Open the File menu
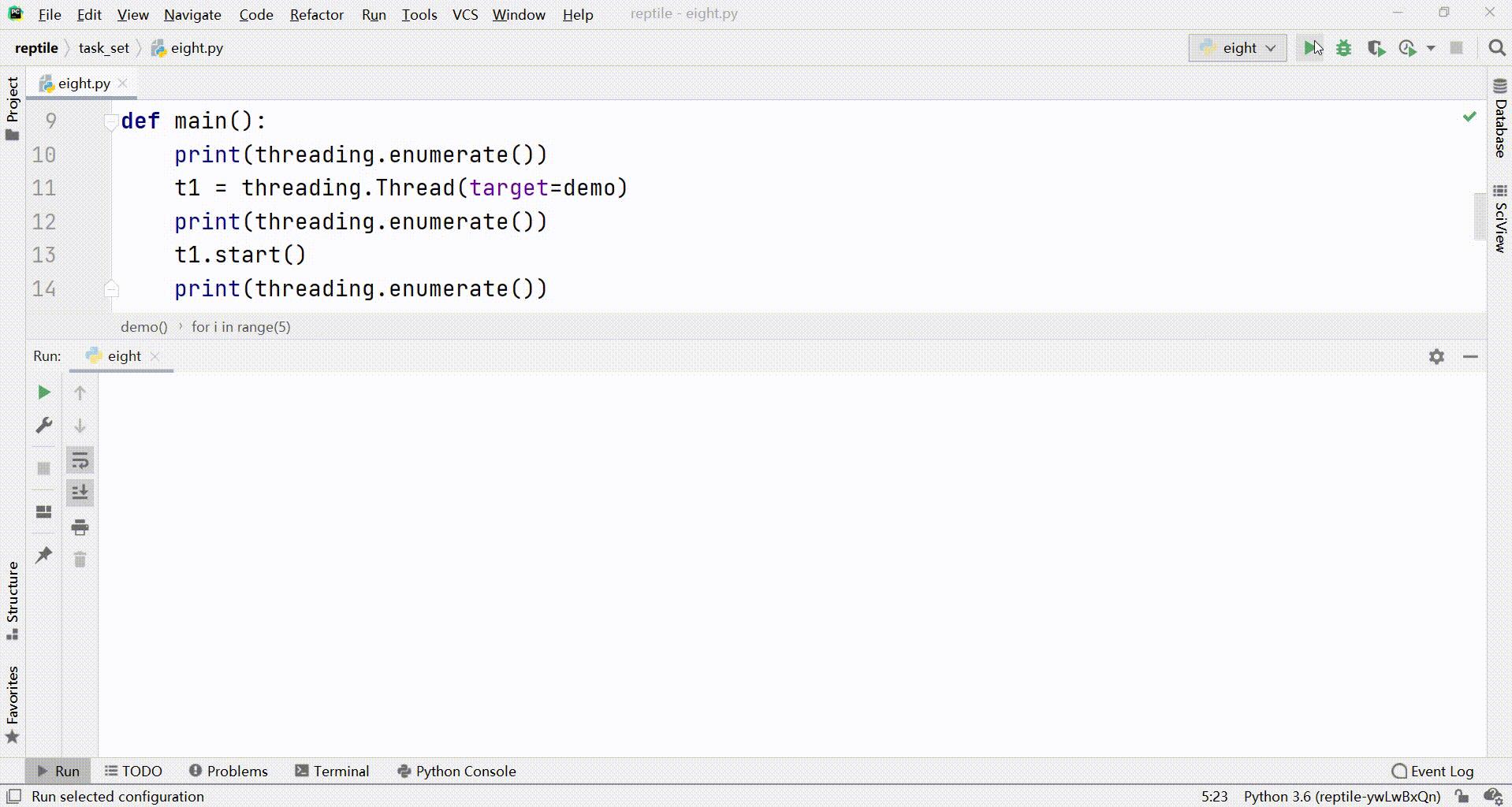 point(50,14)
